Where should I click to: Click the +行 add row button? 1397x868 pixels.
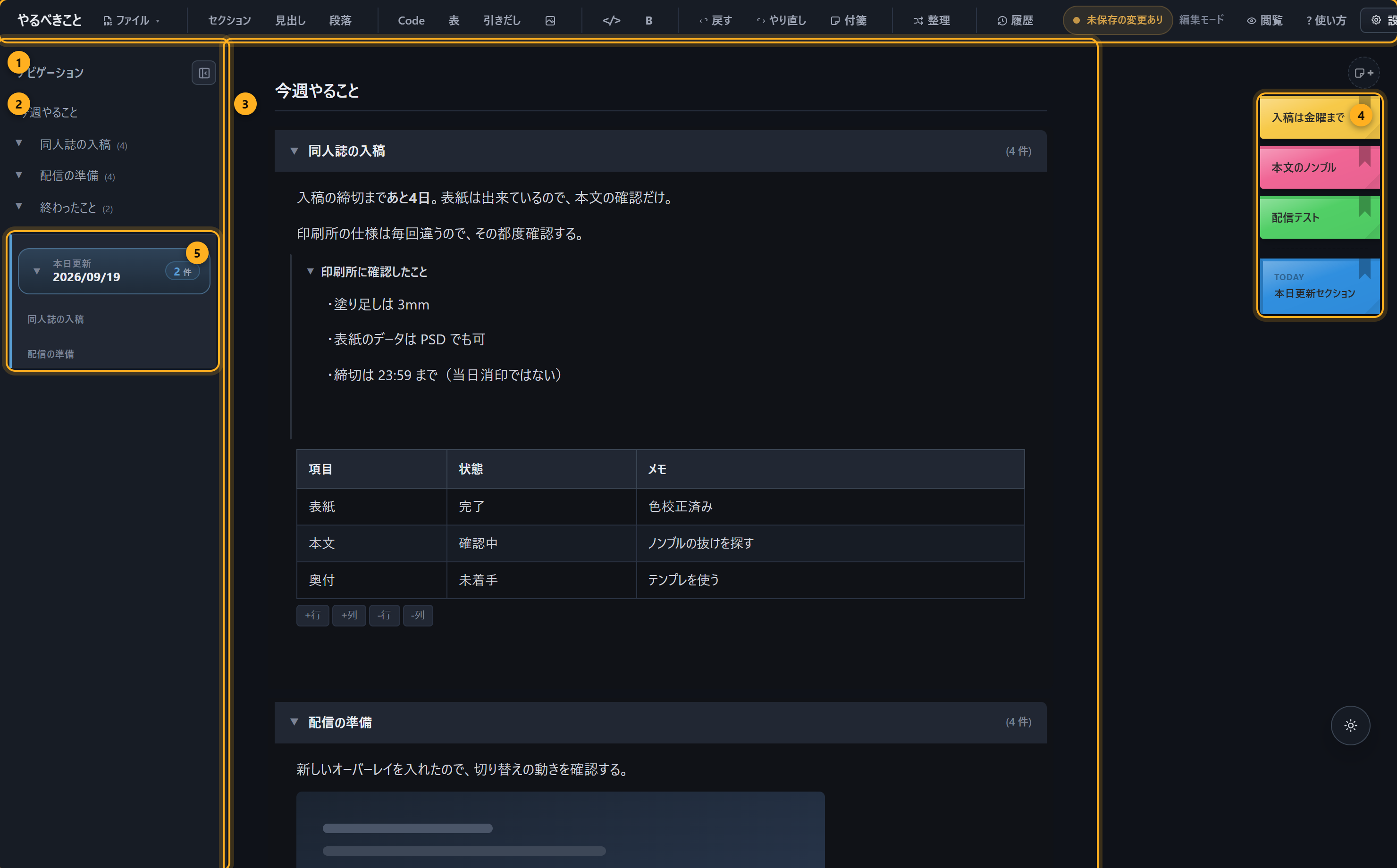coord(313,615)
